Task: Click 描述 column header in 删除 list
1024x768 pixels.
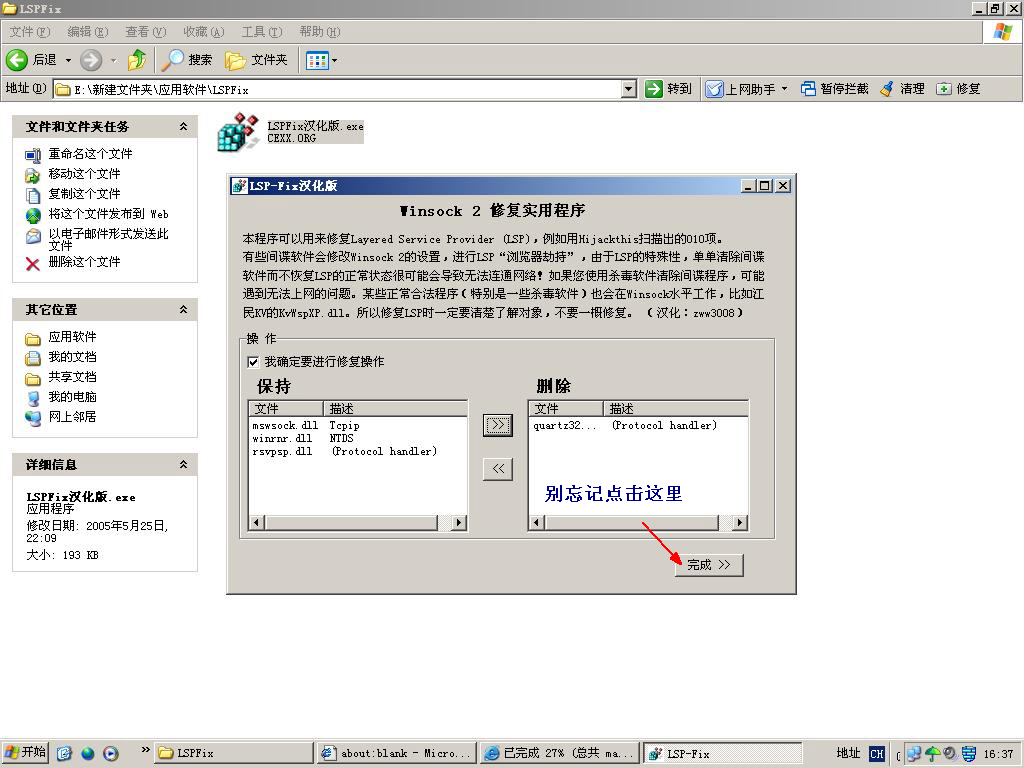Action: pos(675,409)
